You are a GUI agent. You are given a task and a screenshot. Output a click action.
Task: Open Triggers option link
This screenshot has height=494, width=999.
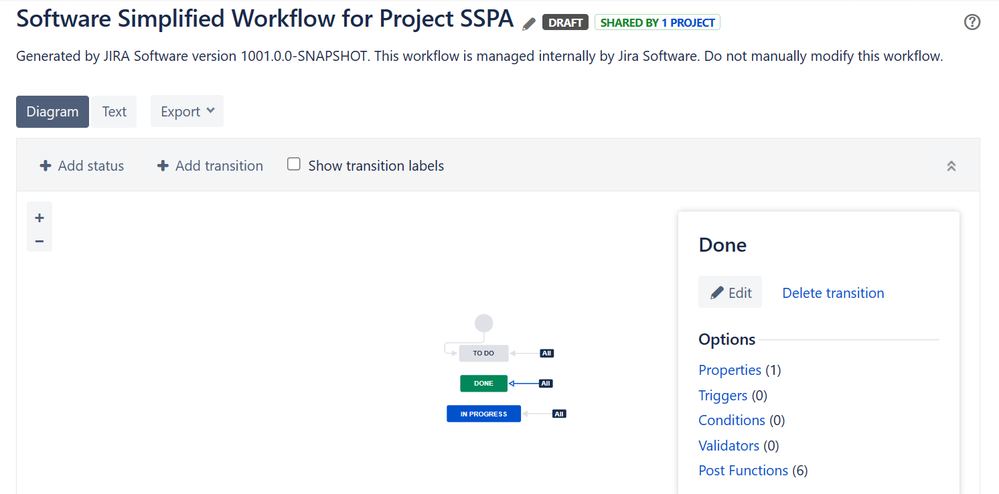722,395
